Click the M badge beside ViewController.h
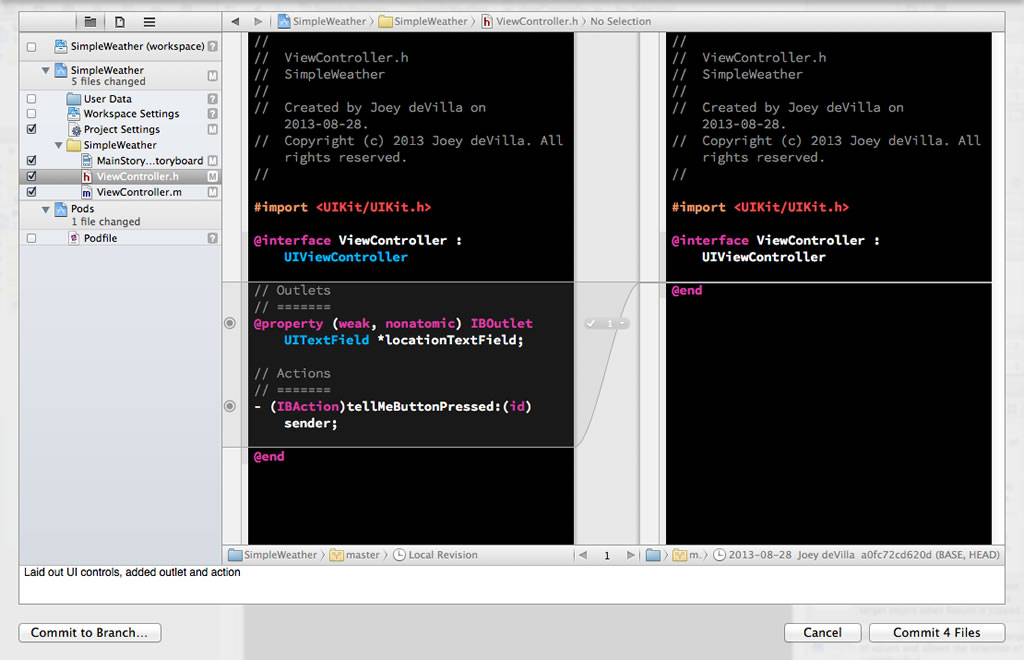This screenshot has height=660, width=1024. (x=212, y=176)
